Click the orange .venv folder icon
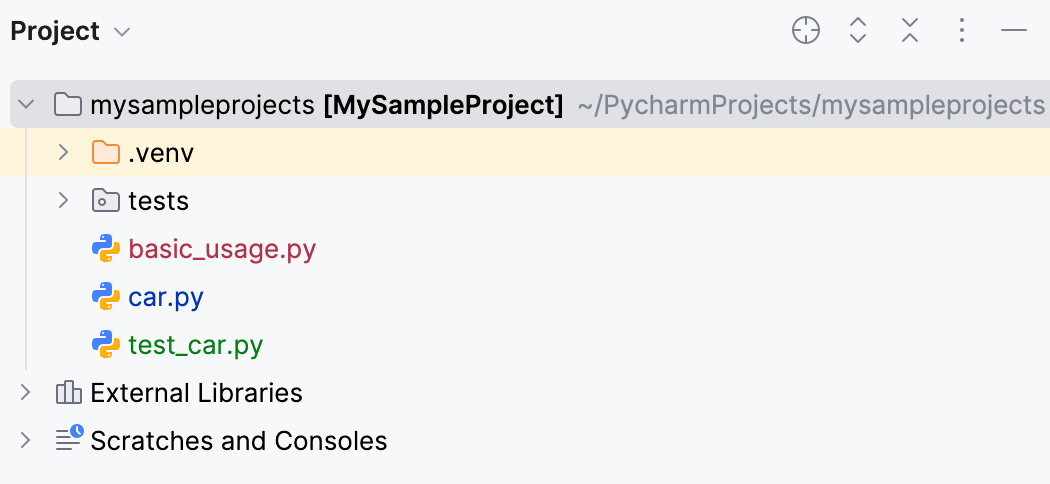1050x484 pixels. tap(105, 153)
